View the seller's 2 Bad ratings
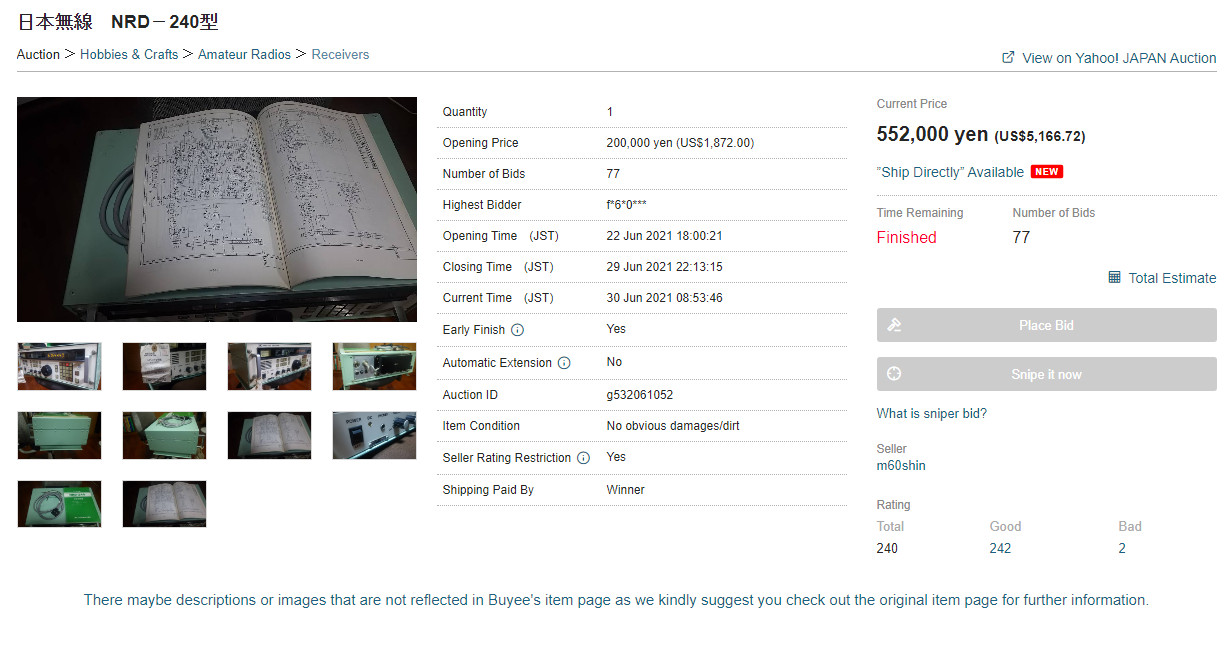The height and width of the screenshot is (659, 1225). click(1122, 548)
